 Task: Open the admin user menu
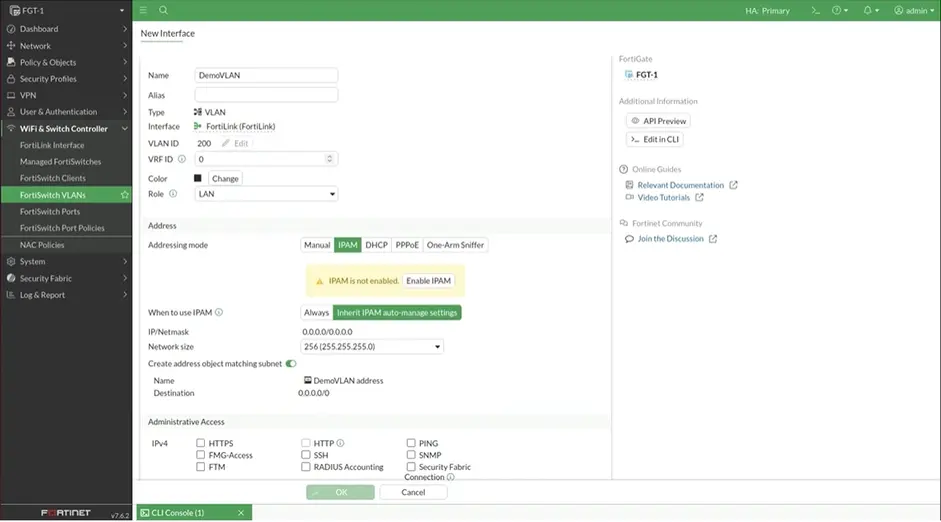[914, 10]
